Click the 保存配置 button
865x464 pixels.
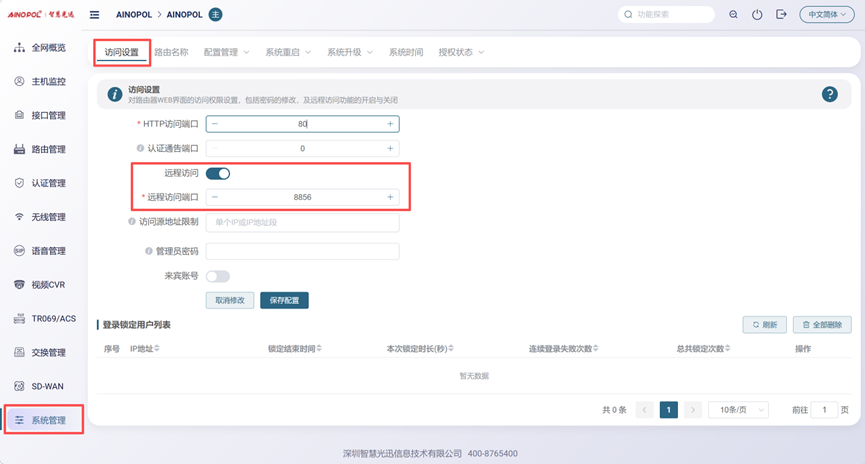[284, 300]
